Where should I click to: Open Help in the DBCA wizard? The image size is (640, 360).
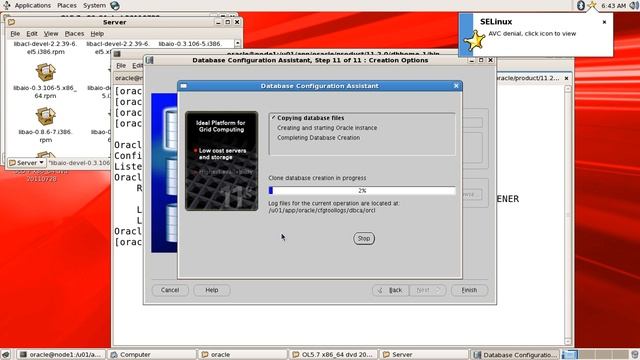212,290
